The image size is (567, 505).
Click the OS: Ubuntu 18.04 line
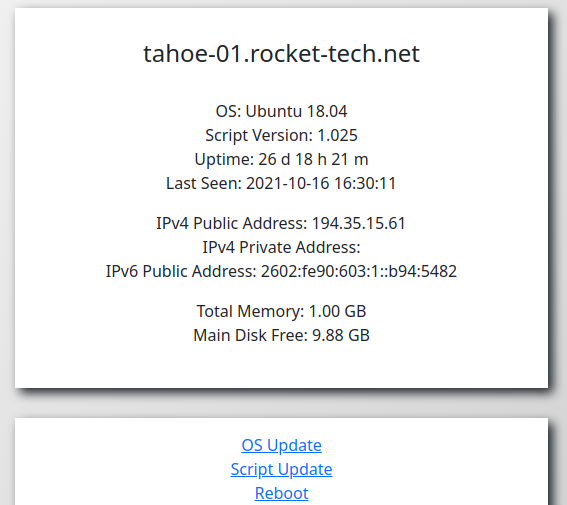point(281,111)
